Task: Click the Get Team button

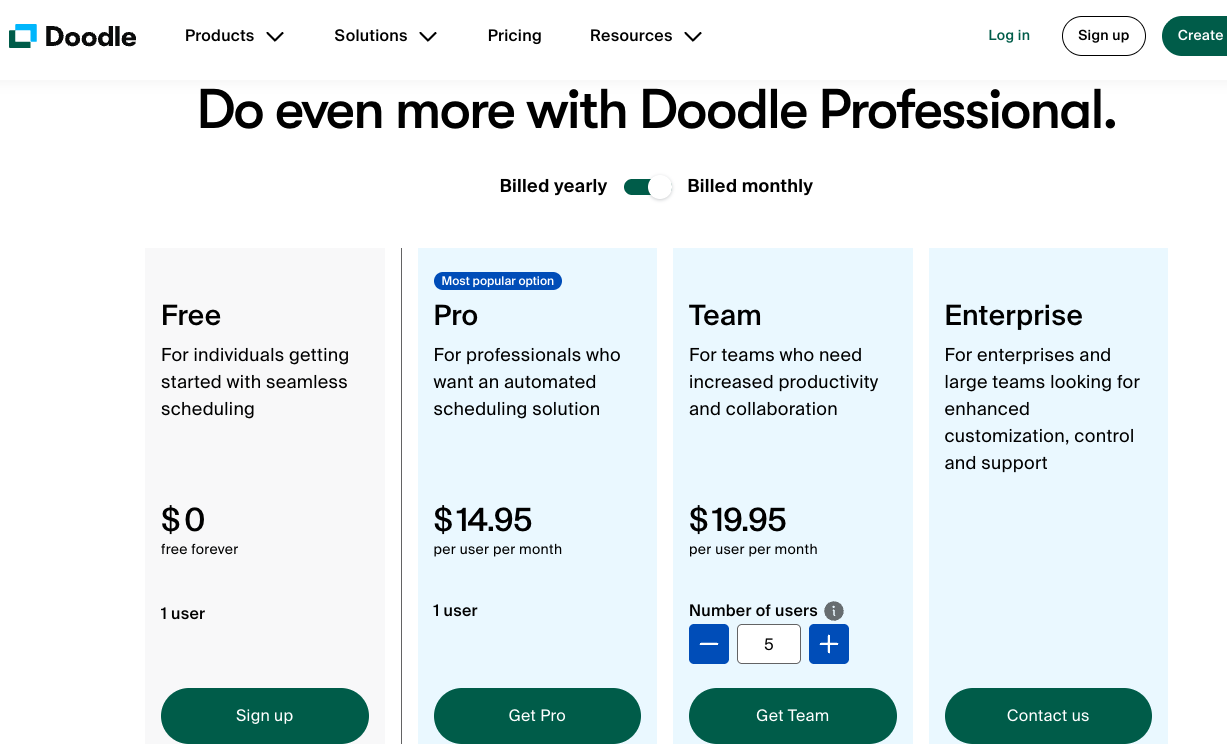Action: 792,715
